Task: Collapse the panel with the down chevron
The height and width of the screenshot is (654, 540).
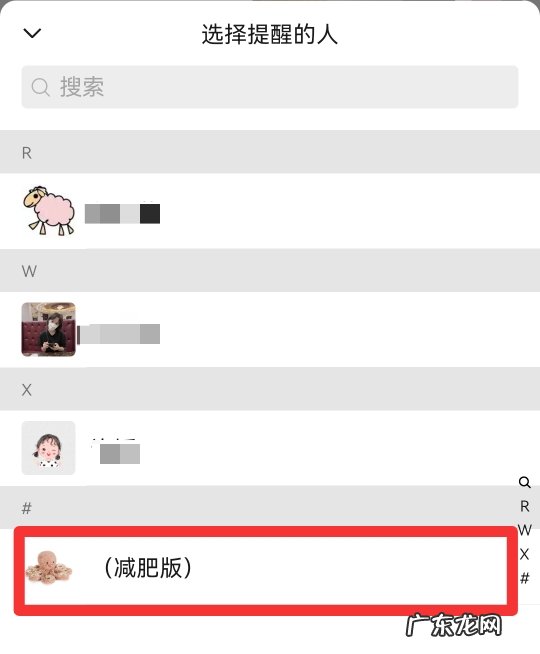Action: 32,33
